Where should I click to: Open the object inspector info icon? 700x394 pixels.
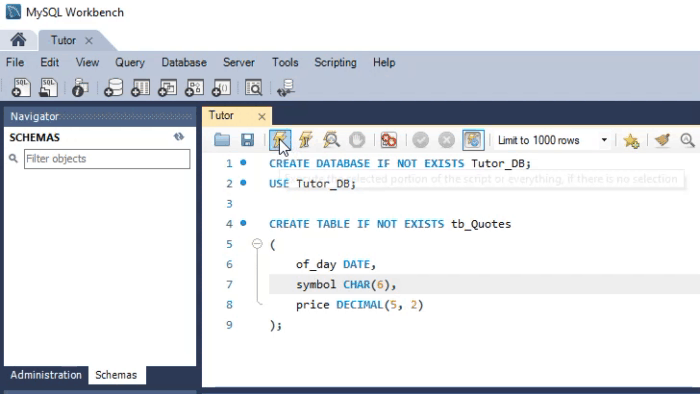coord(80,88)
